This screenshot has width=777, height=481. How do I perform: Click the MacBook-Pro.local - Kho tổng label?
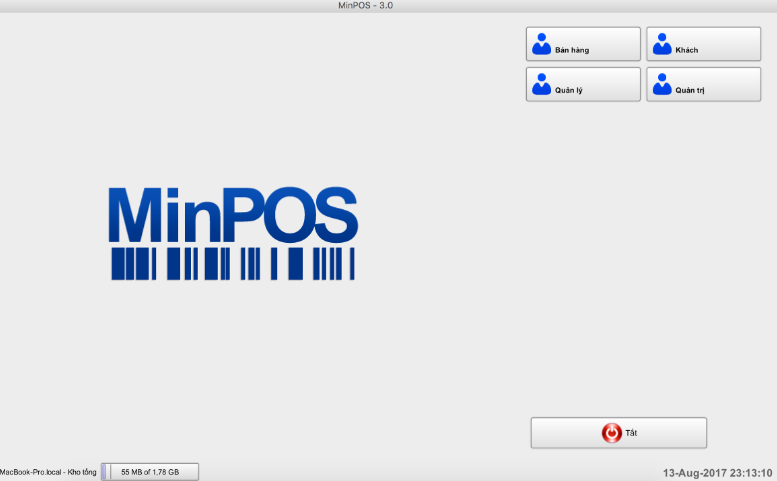point(48,472)
